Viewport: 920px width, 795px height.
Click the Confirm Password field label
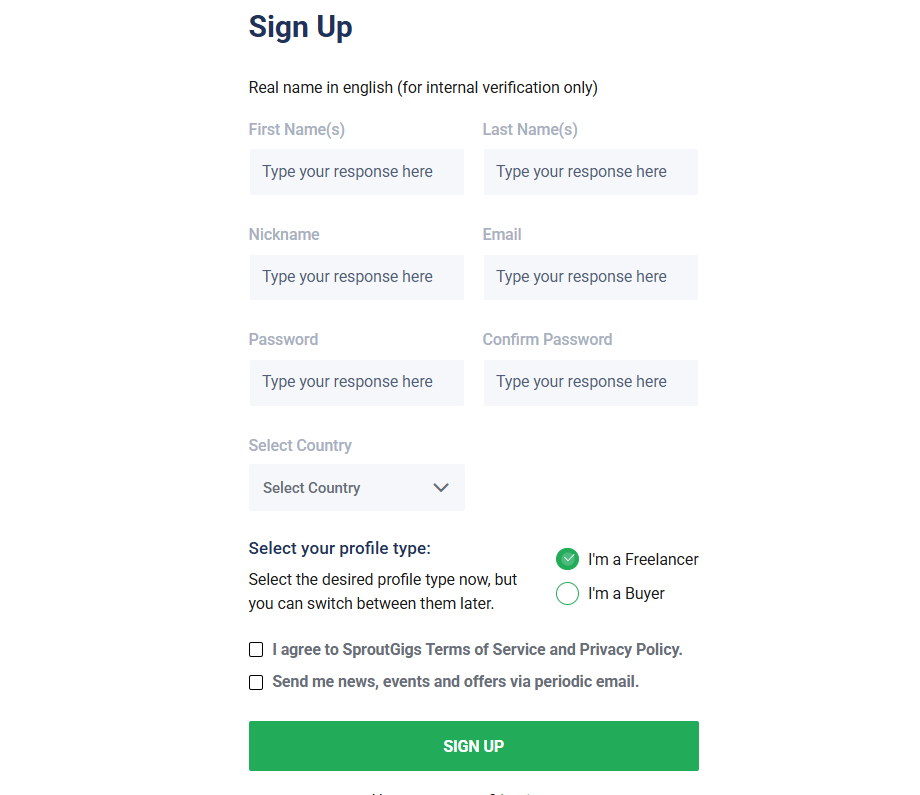(547, 340)
